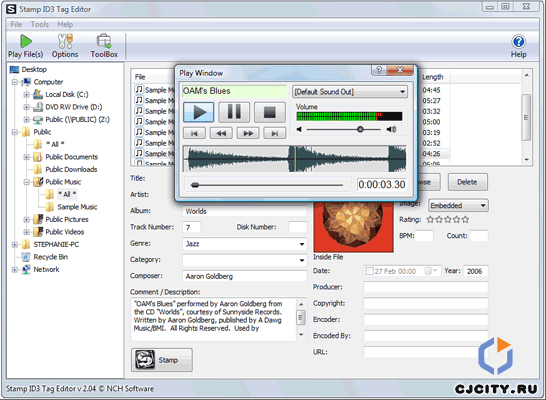
Task: Skip to end of track button
Action: pyautogui.click(x=275, y=133)
